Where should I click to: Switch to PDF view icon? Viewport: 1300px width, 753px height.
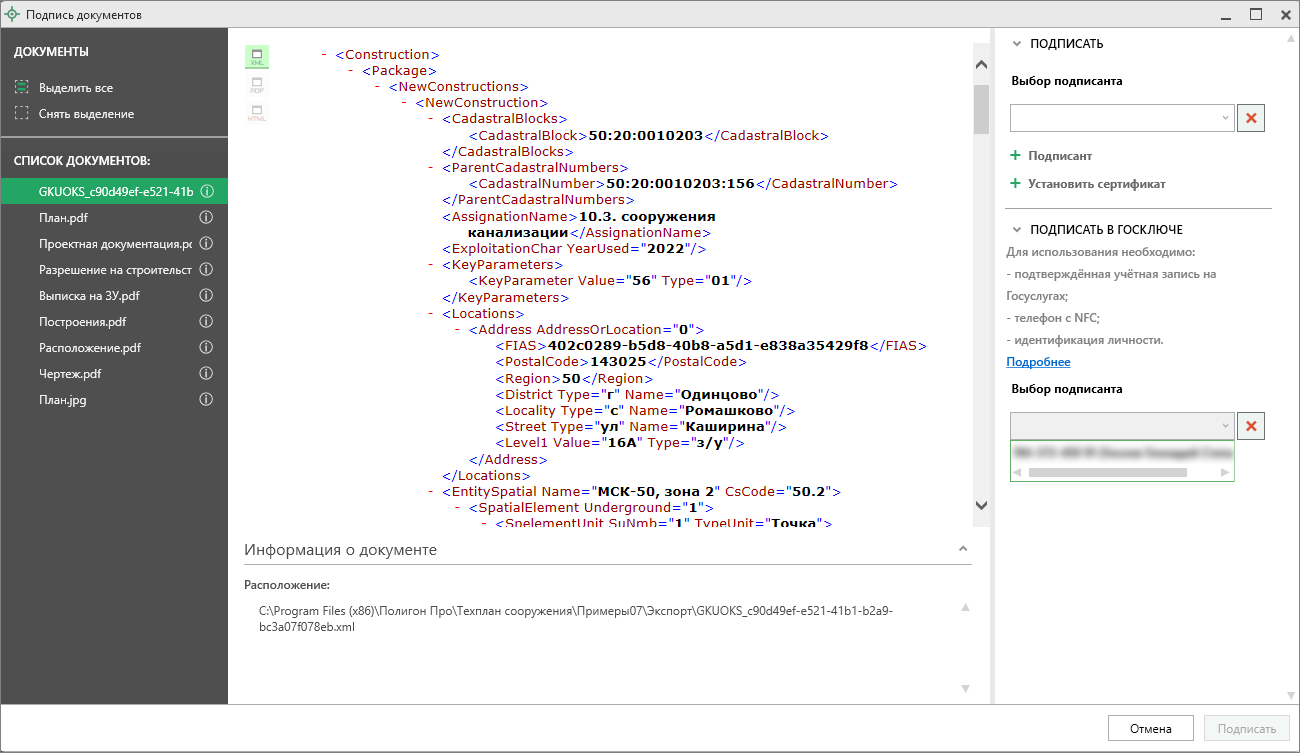[x=257, y=85]
